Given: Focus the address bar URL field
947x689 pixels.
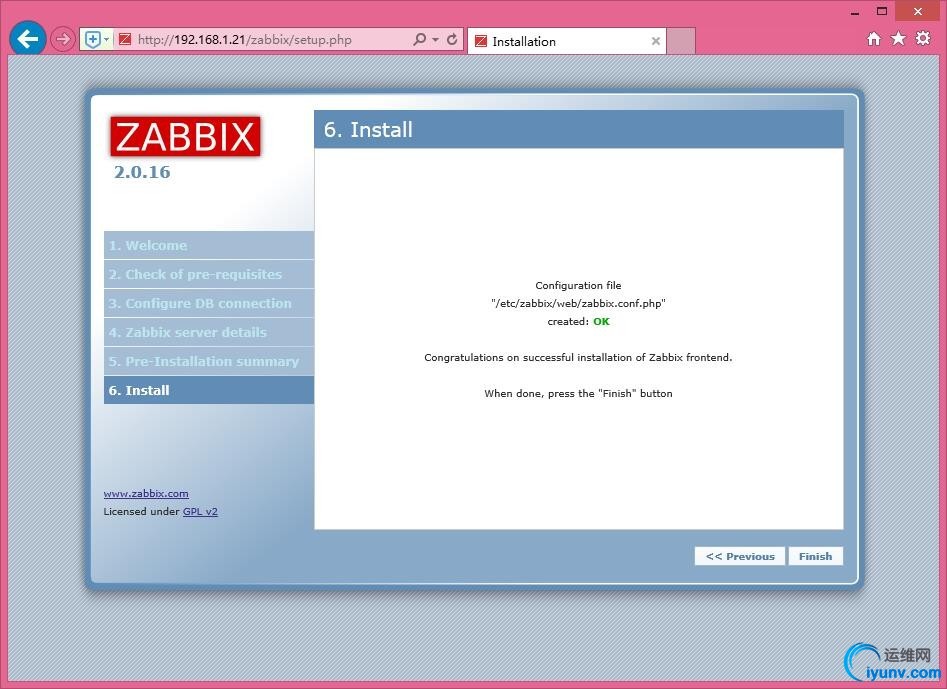Looking at the screenshot, I should point(272,40).
